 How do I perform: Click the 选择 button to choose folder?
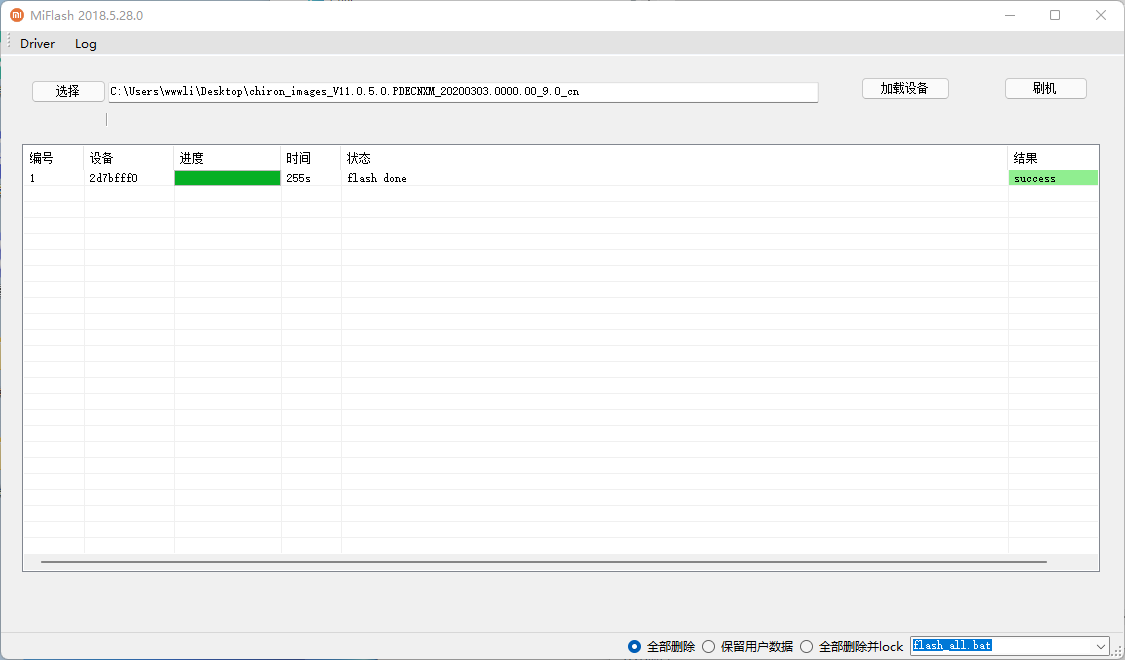tap(68, 91)
